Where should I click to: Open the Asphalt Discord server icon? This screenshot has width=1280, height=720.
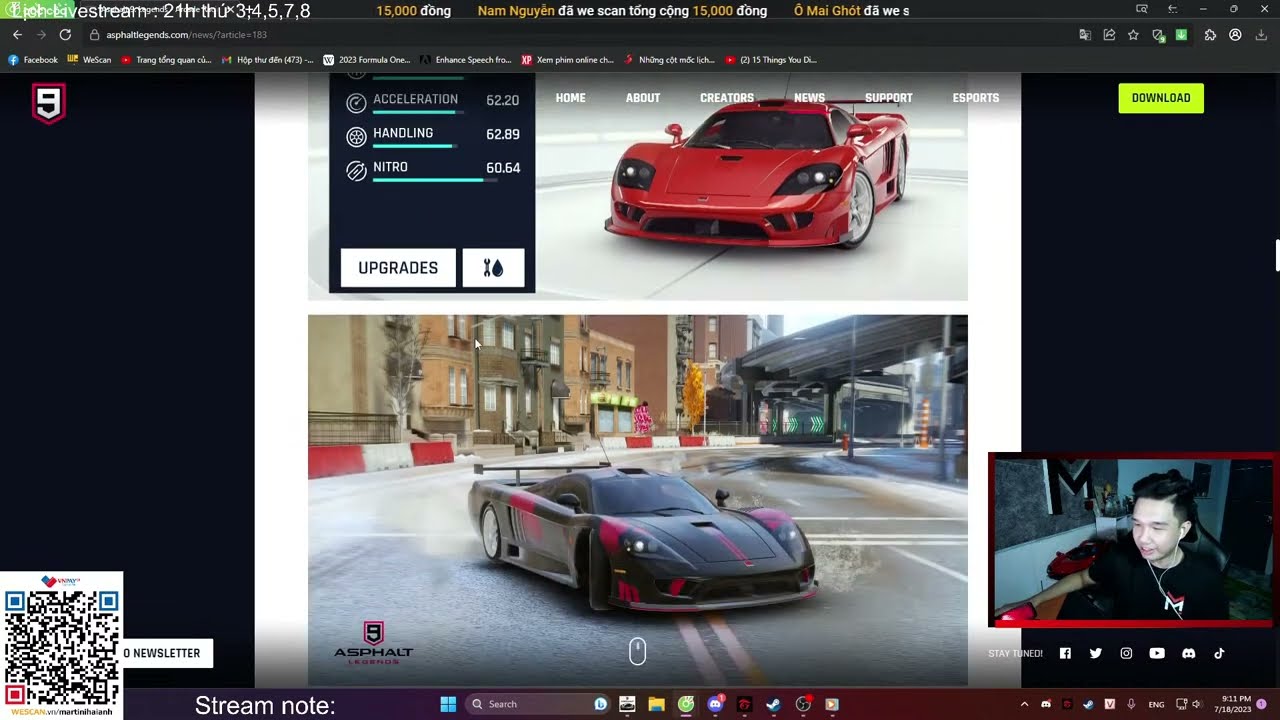point(1188,653)
